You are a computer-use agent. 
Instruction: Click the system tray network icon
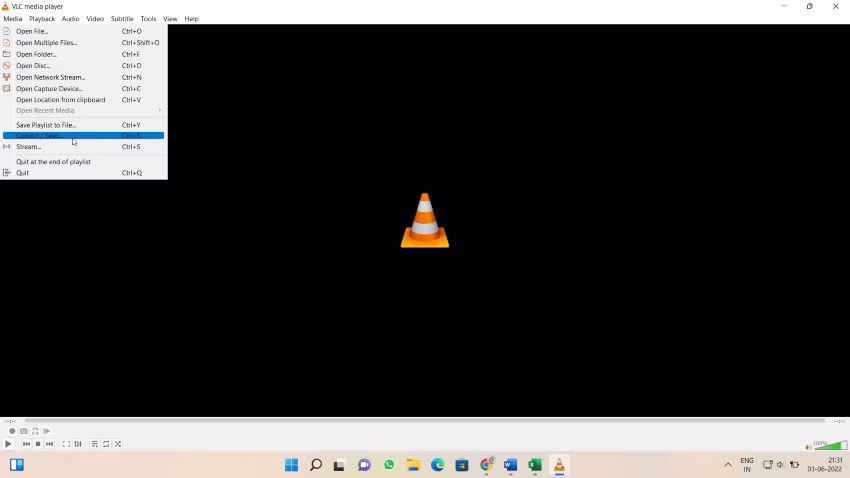(768, 465)
